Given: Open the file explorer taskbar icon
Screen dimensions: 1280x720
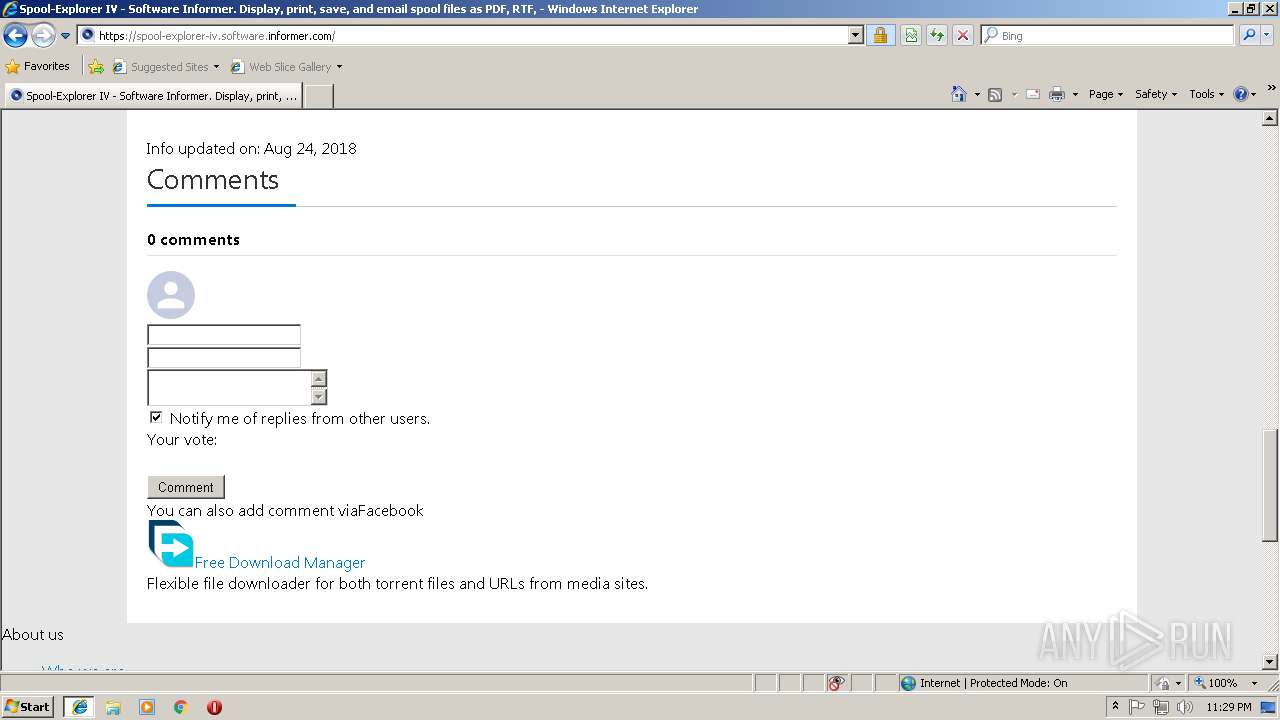Looking at the screenshot, I should click(x=113, y=707).
